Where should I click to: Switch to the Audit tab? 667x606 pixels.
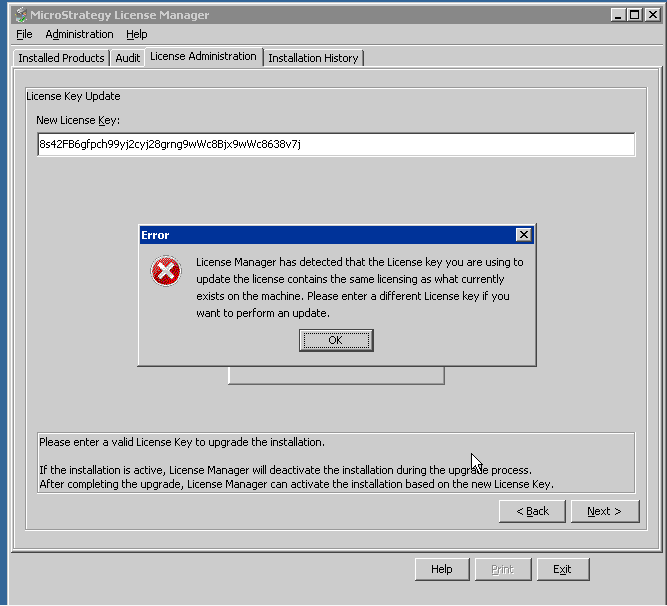pos(128,58)
